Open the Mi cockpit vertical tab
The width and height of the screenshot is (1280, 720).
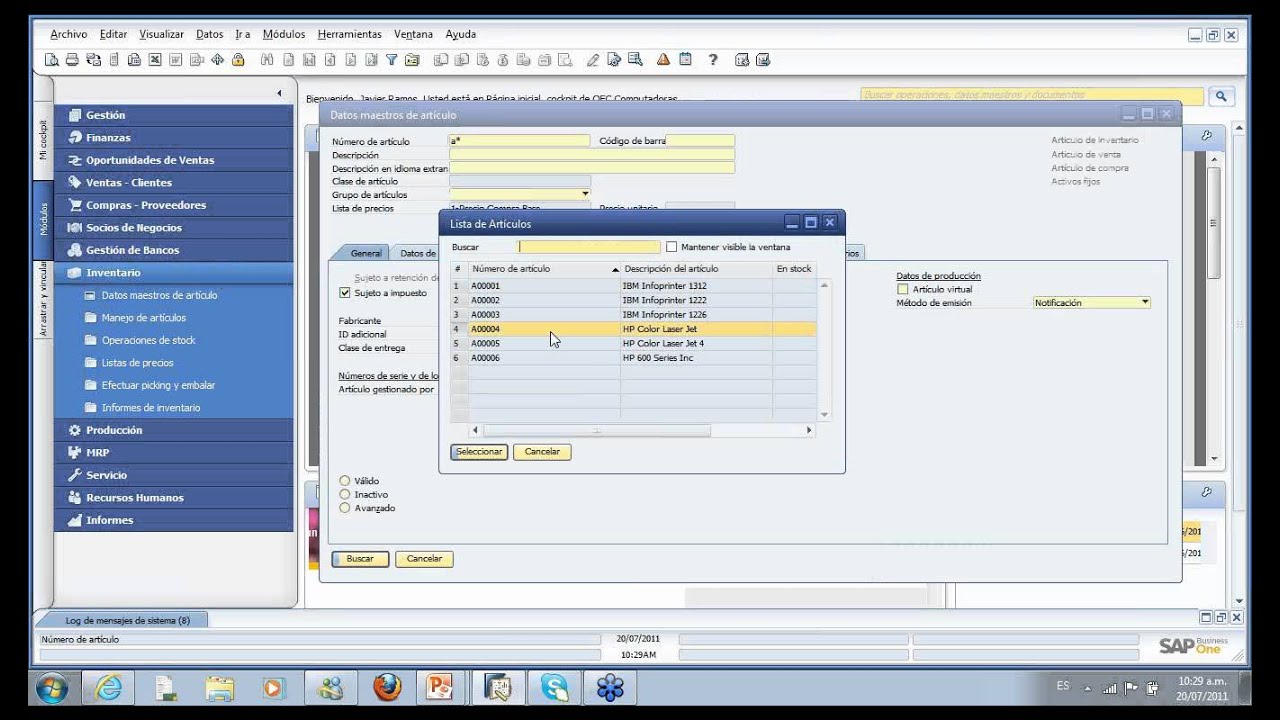(x=43, y=140)
